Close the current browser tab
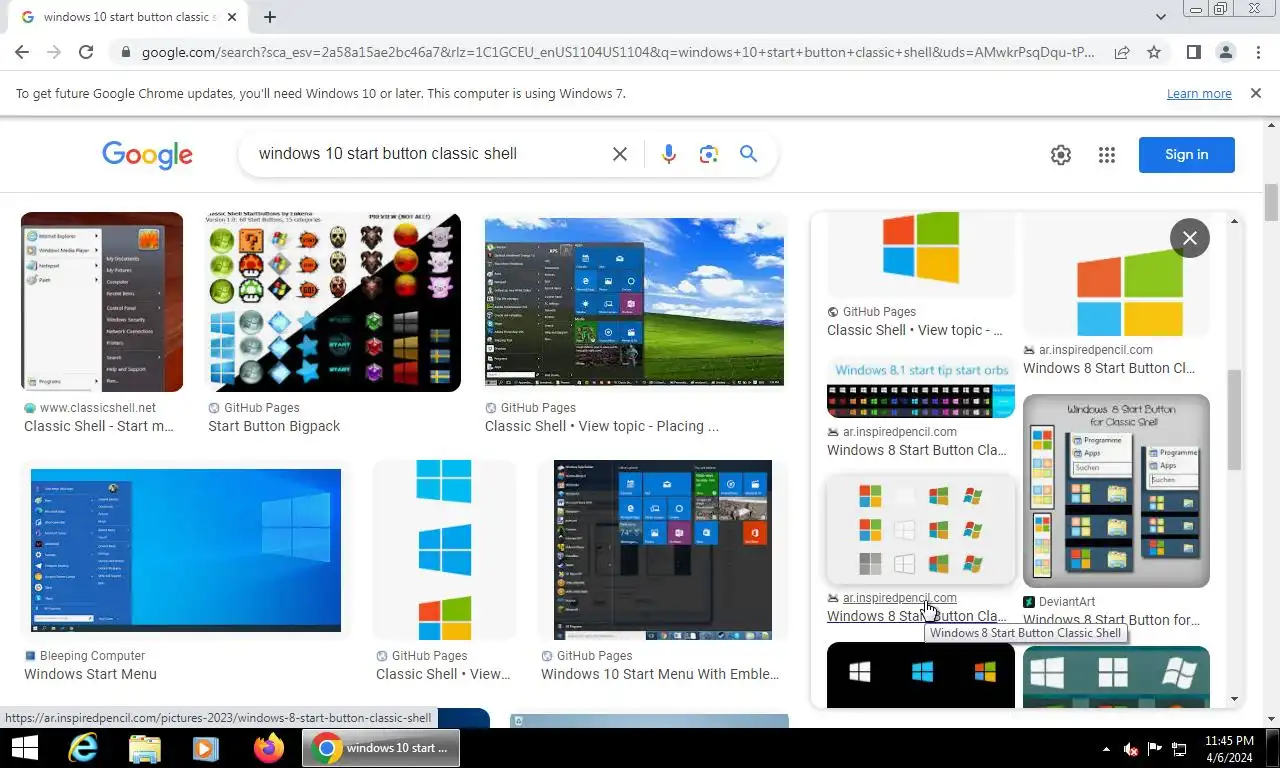 pyautogui.click(x=232, y=17)
